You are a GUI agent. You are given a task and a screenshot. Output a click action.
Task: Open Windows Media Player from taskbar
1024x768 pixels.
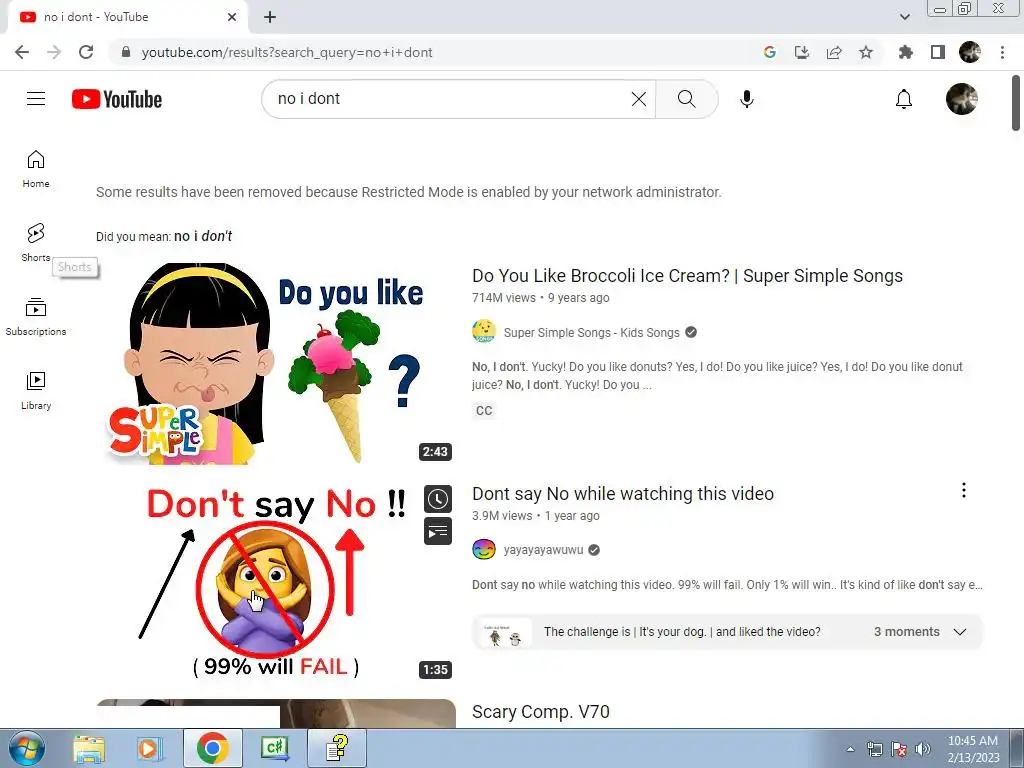(x=148, y=748)
